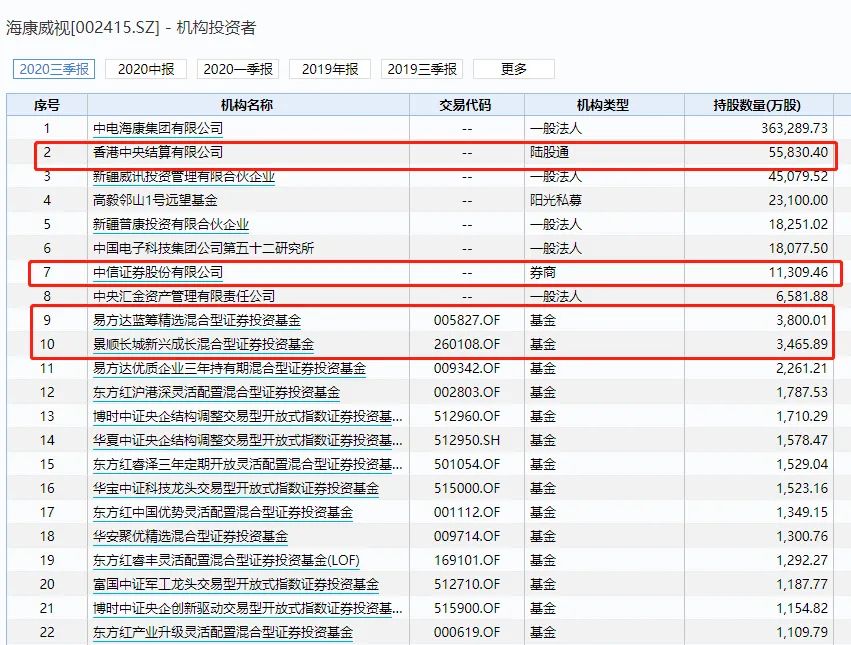This screenshot has width=851, height=645.
Task: Select the 阳光私募 institution type cell
Action: coord(556,200)
